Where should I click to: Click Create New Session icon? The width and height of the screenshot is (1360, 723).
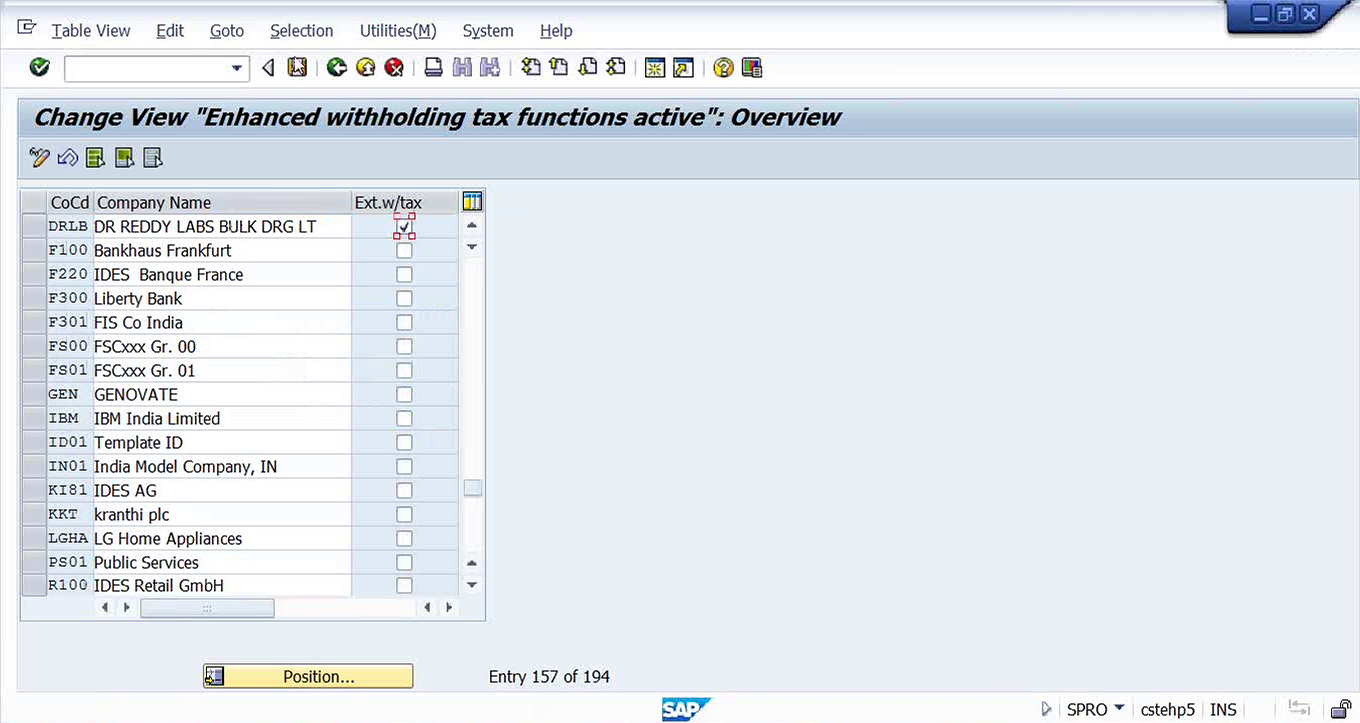[x=655, y=68]
